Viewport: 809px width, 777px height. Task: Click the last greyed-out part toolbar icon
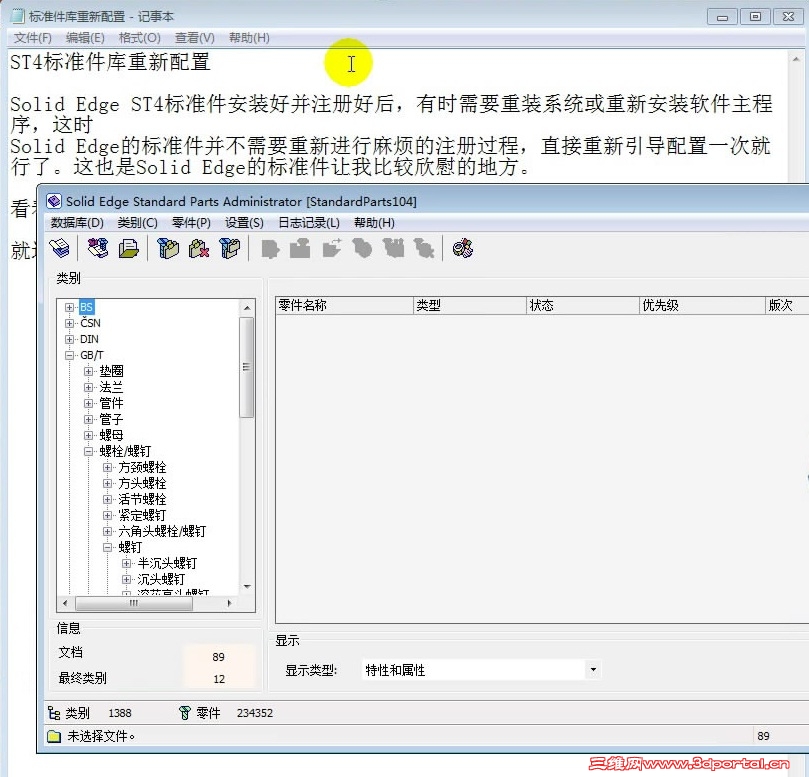(424, 248)
